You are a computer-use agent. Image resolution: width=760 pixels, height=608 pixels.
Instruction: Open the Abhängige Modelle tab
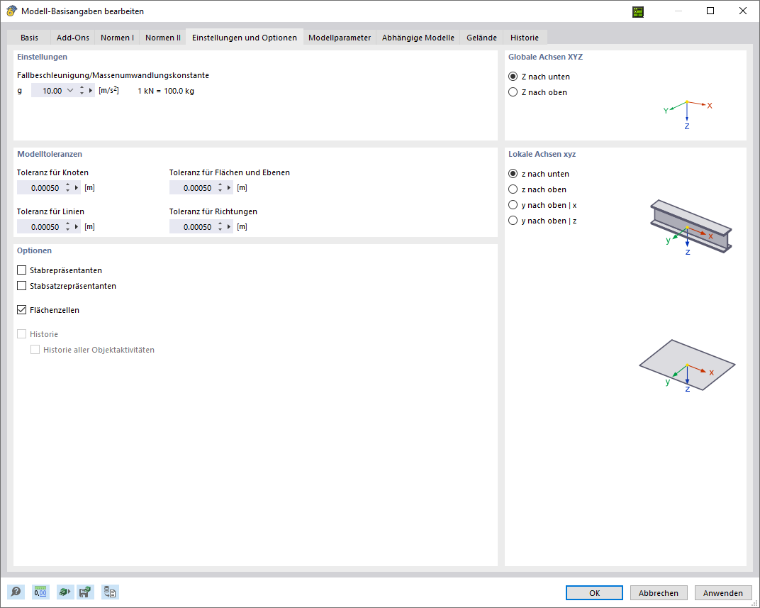click(x=418, y=37)
